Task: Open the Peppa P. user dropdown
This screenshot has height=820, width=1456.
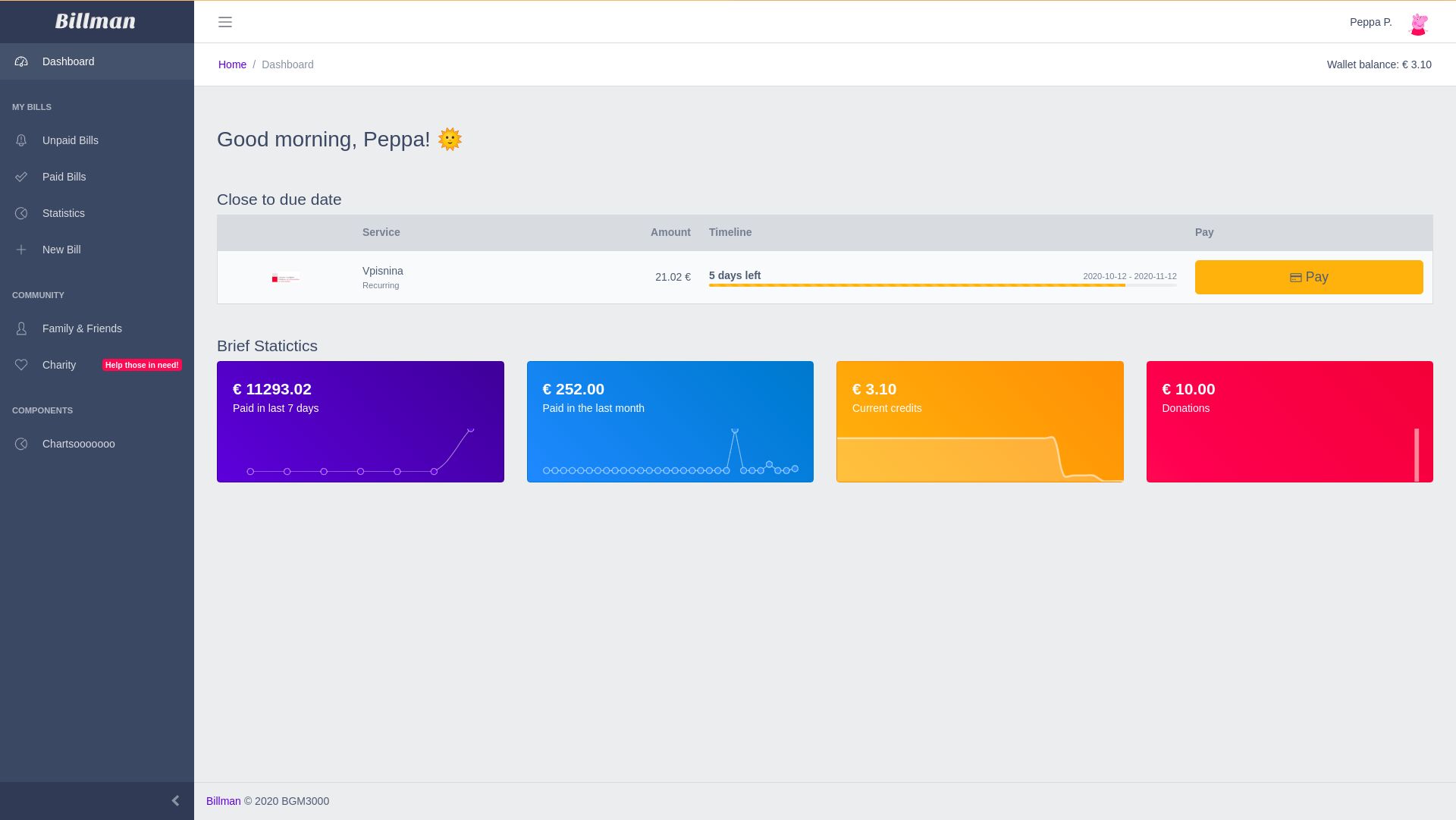Action: click(x=1370, y=22)
